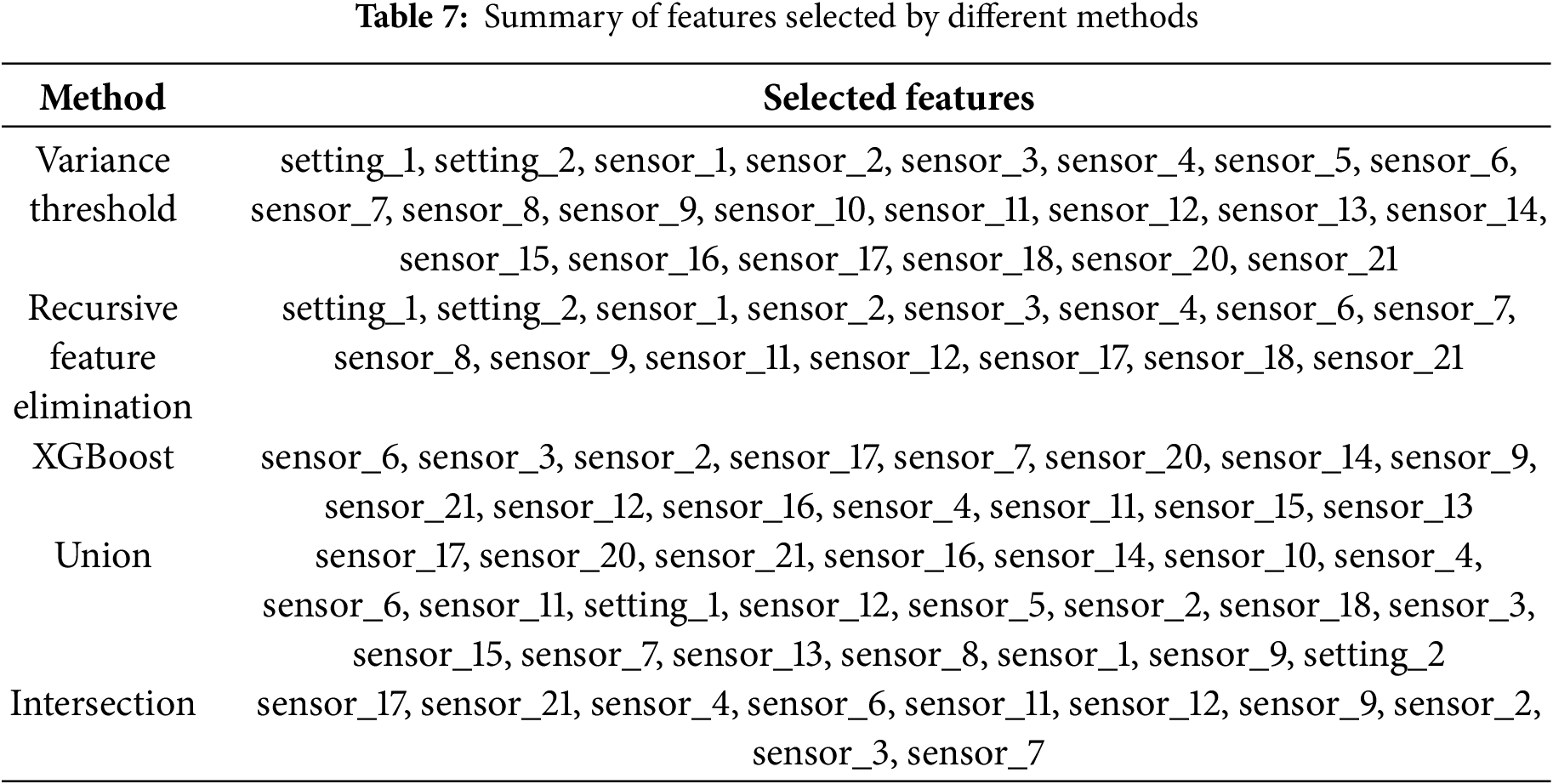
Task: Select the "Union" method label
Action: pos(102,556)
